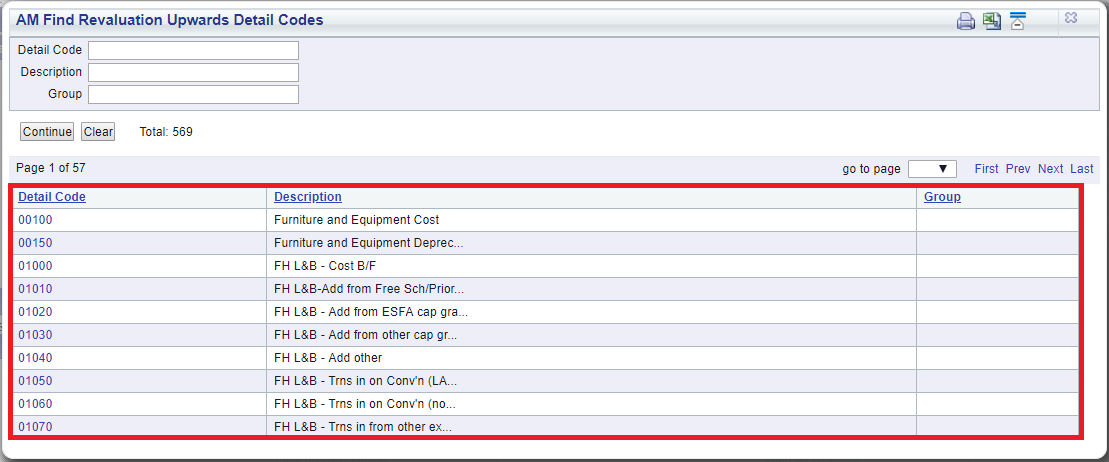Focus the Group input field
The height and width of the screenshot is (462, 1109).
point(194,94)
